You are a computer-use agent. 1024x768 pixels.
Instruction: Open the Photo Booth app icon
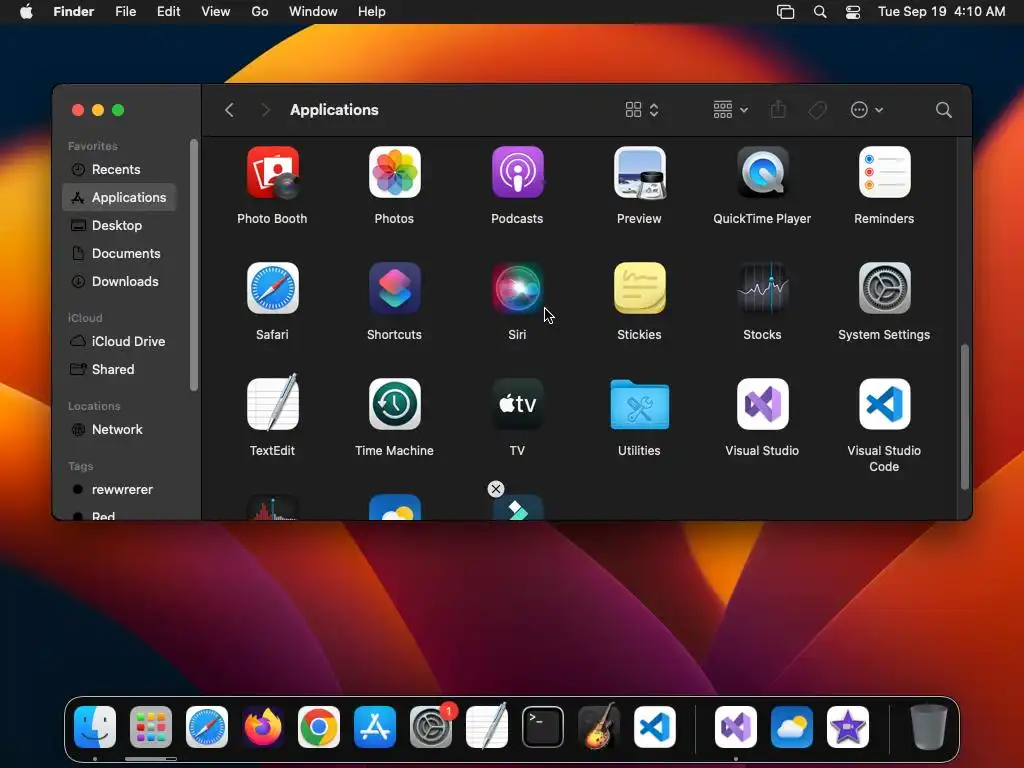tap(272, 172)
